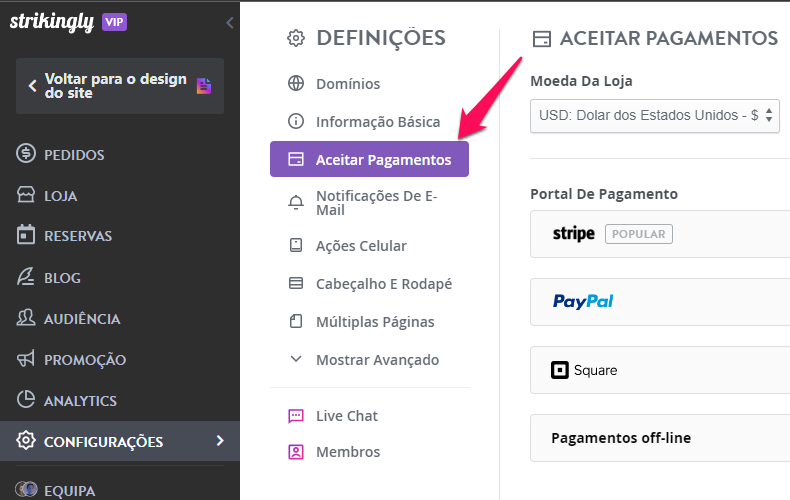Click the Promoção megaphone icon
The height and width of the screenshot is (500, 790).
click(26, 359)
